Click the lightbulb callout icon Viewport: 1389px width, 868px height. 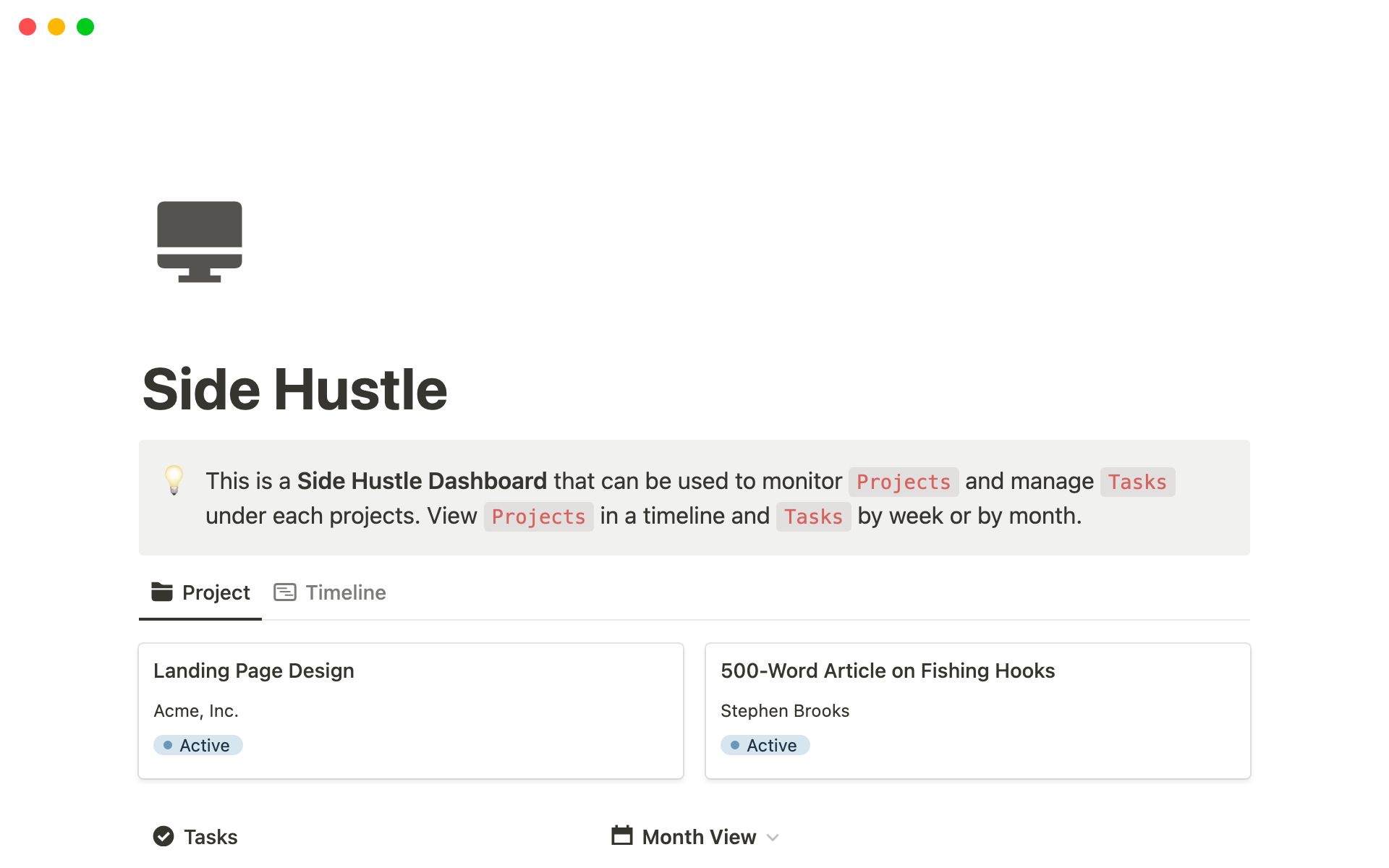[174, 480]
